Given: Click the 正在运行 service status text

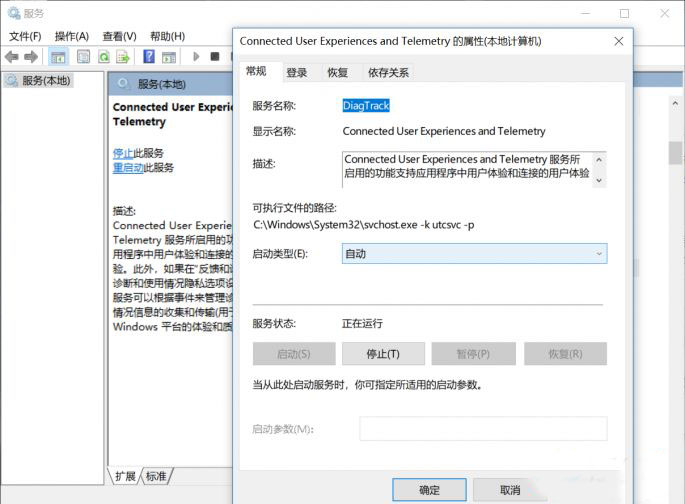Looking at the screenshot, I should pos(362,324).
